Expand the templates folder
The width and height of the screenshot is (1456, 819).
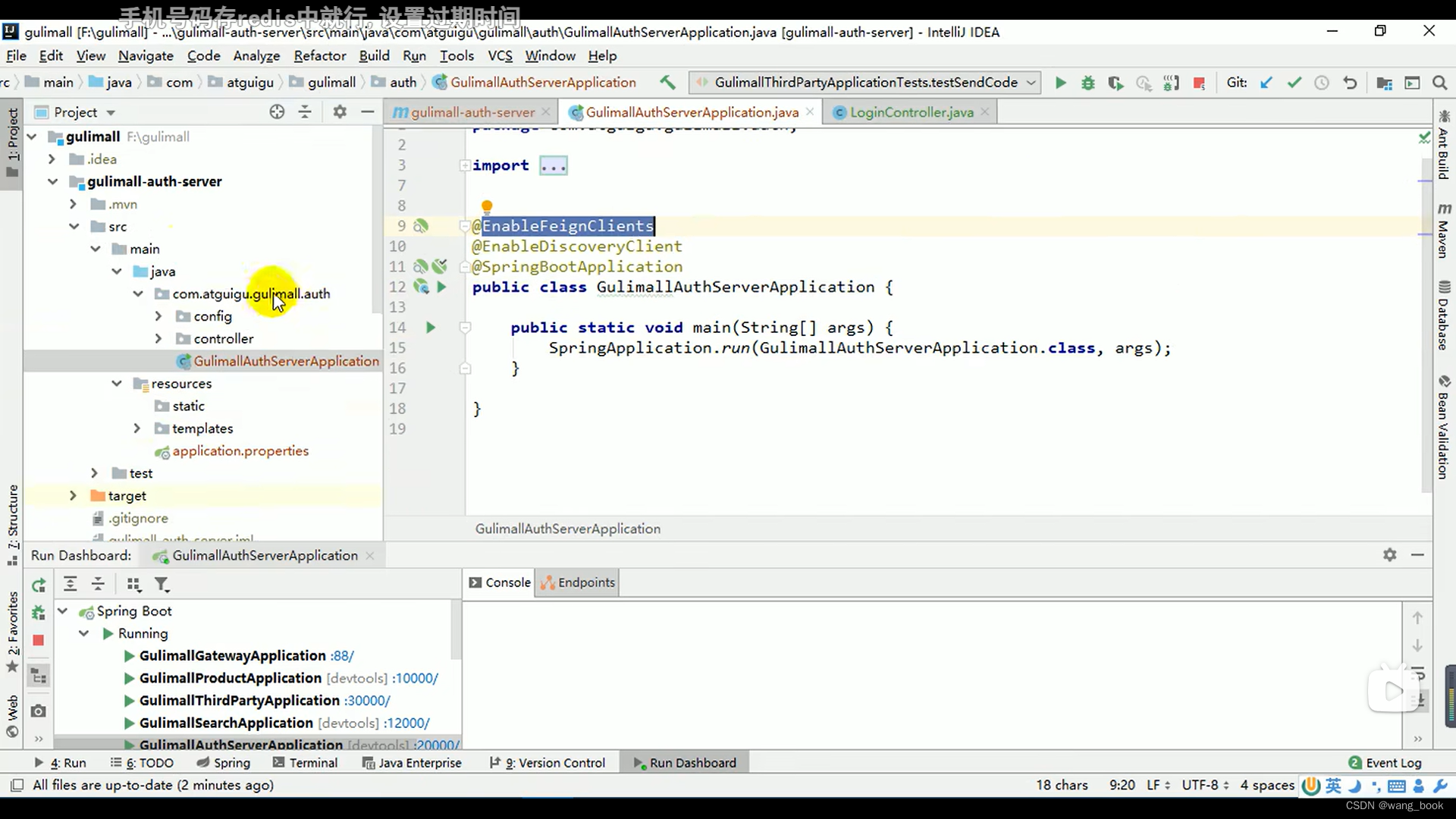[x=136, y=428]
